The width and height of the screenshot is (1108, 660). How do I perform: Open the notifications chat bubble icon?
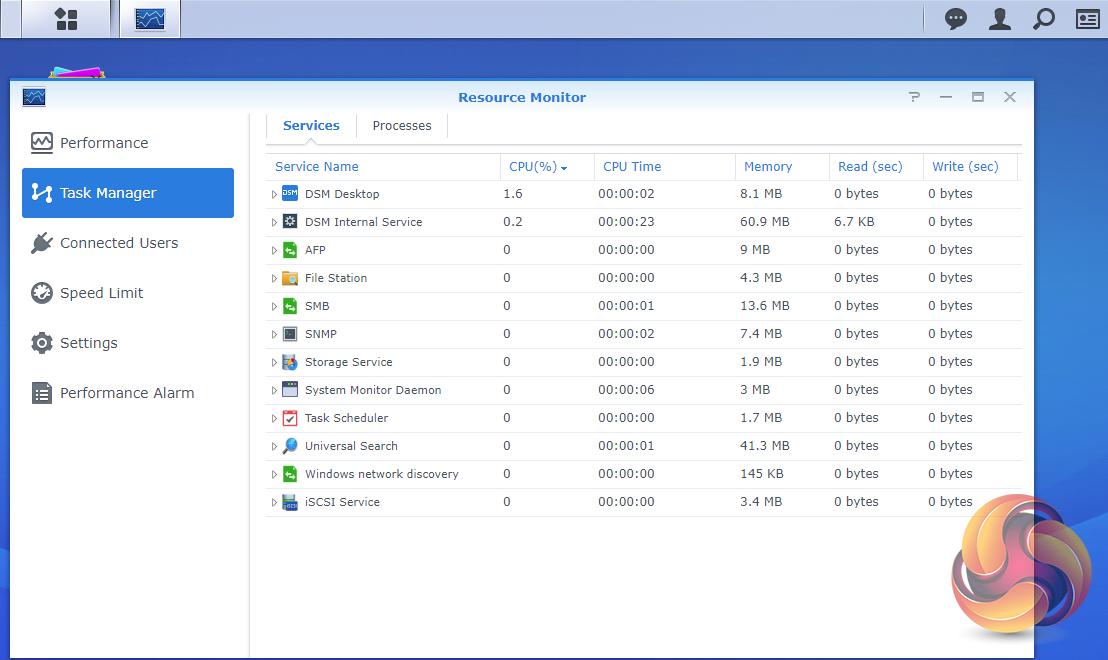pos(956,19)
